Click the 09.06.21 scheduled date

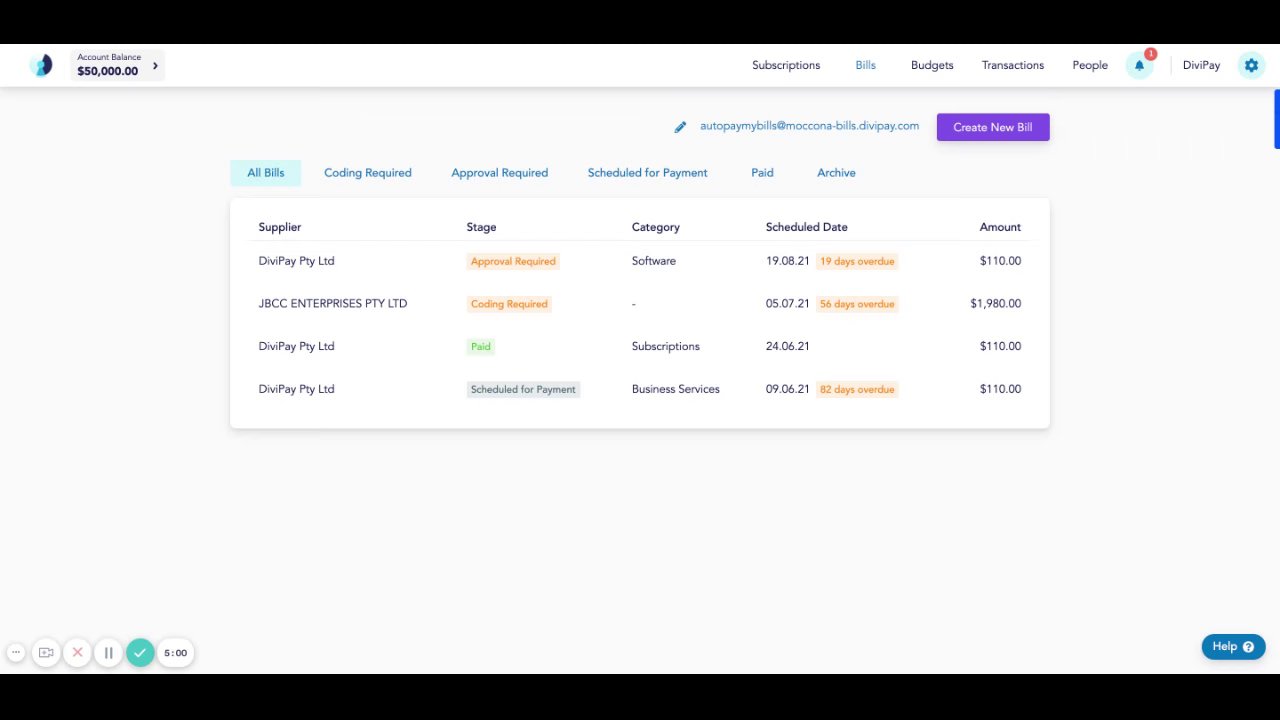pos(788,389)
